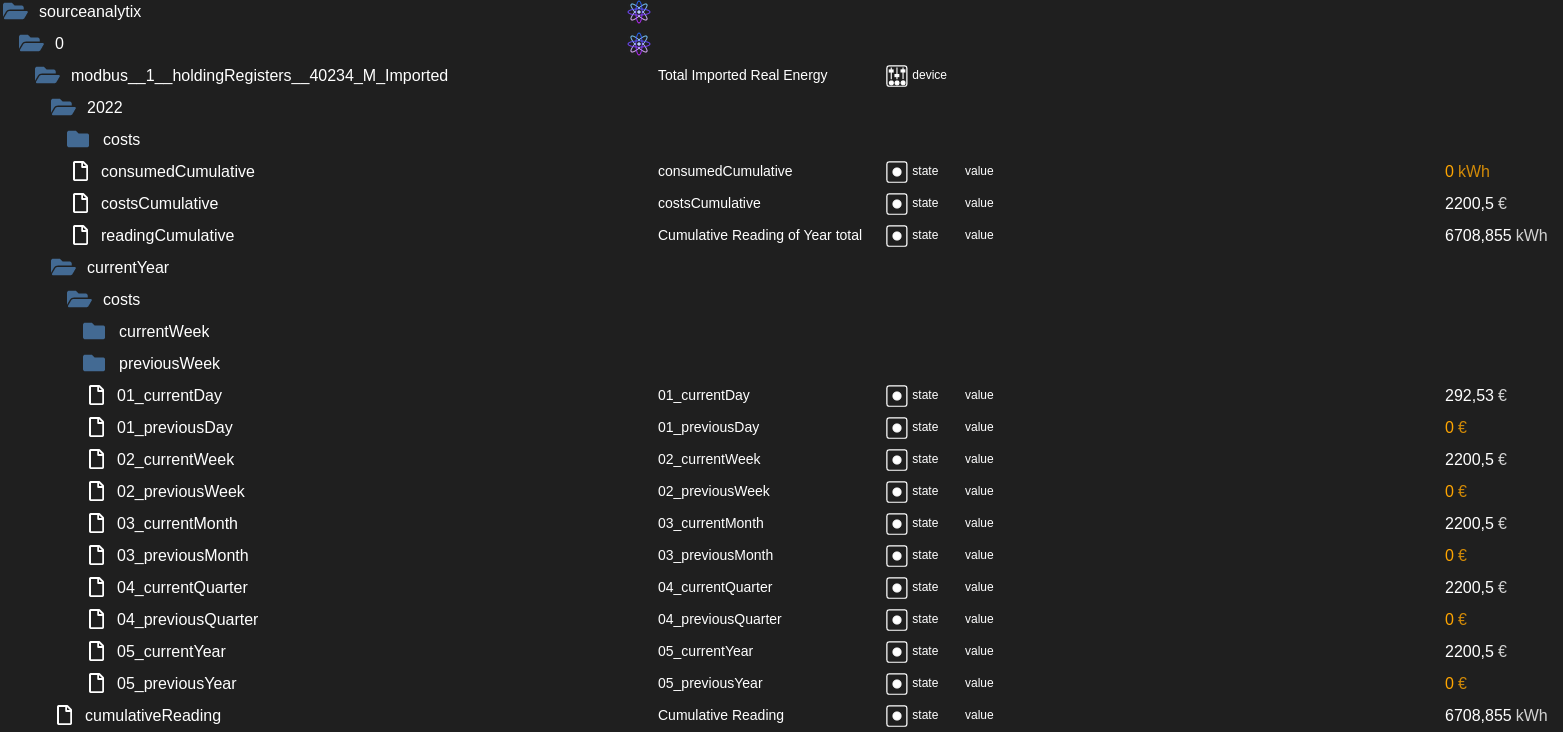Collapse the currentYear folder
Viewport: 1563px width, 732px height.
tap(63, 268)
